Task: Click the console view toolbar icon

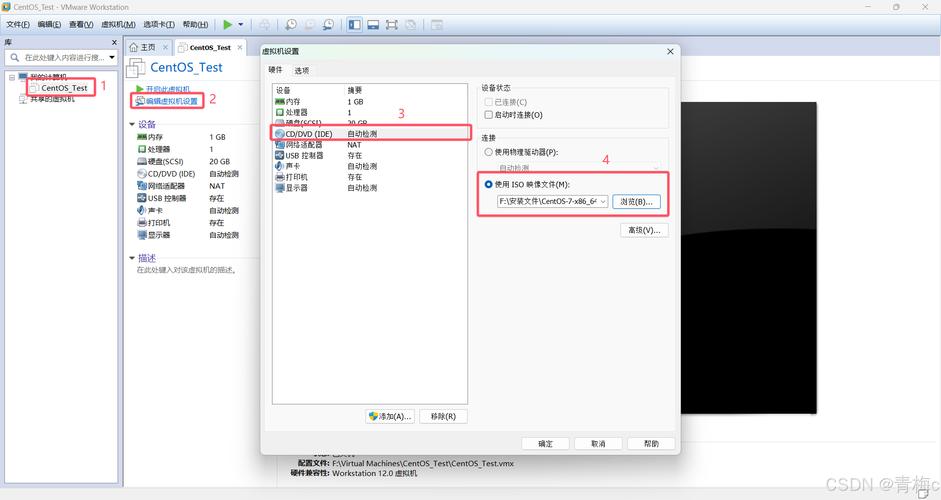Action: (437, 25)
